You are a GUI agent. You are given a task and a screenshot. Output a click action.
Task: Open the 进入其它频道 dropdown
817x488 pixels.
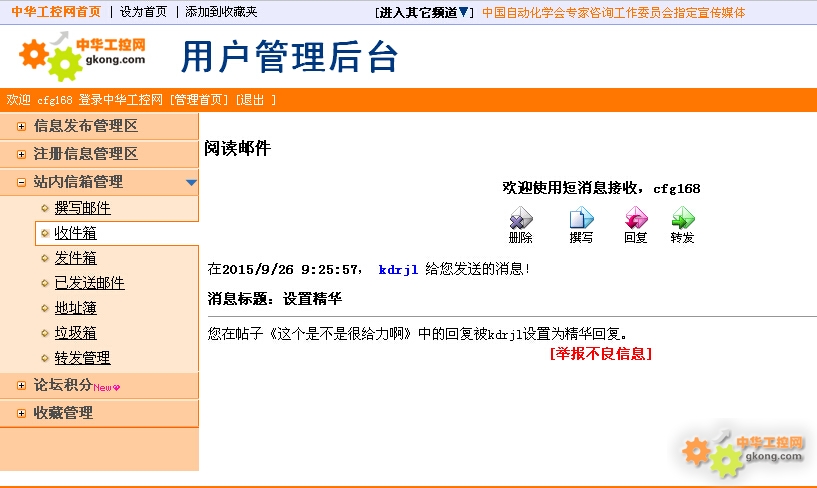tap(424, 12)
